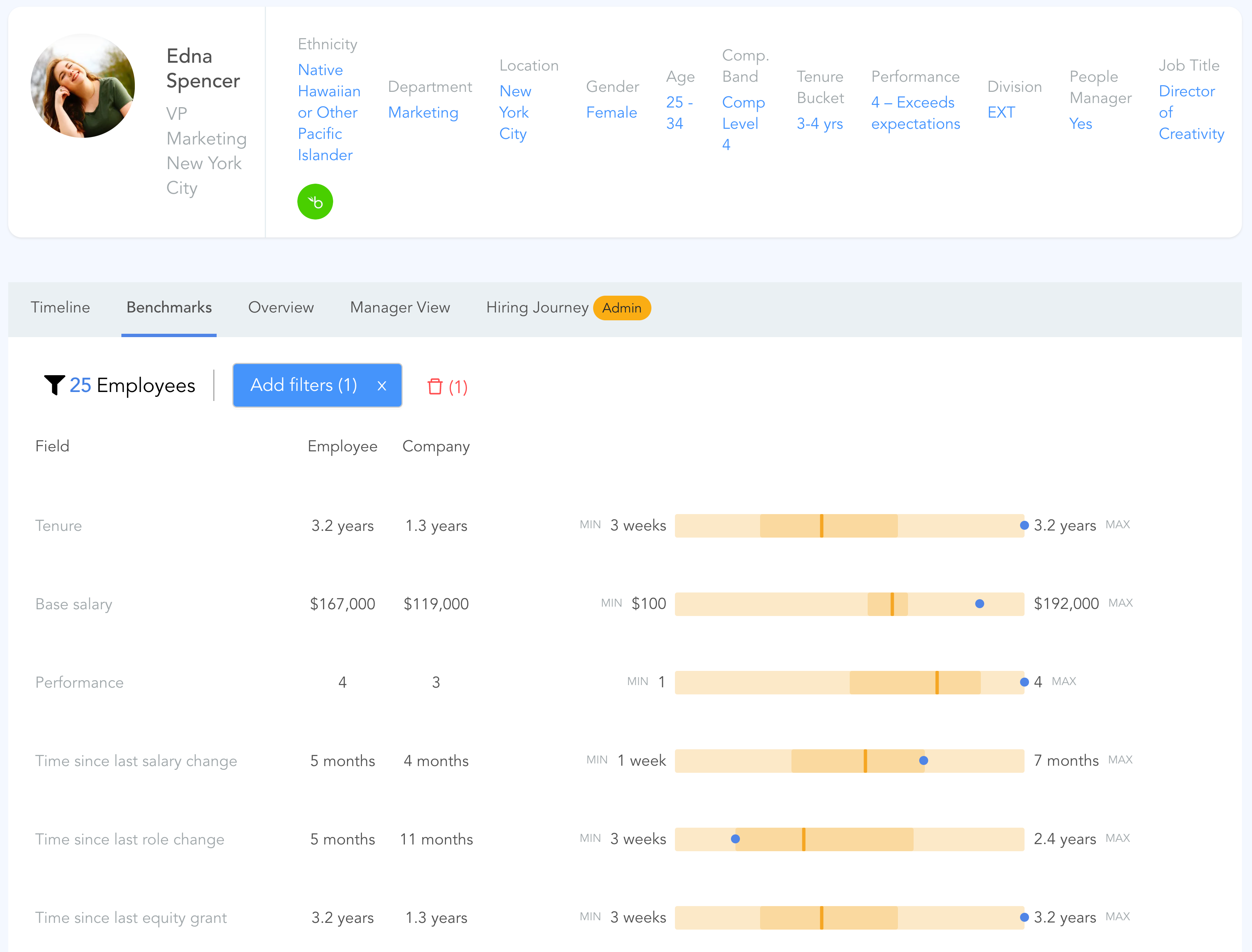Click the orange Admin badge
Image resolution: width=1252 pixels, height=952 pixels.
tap(621, 308)
